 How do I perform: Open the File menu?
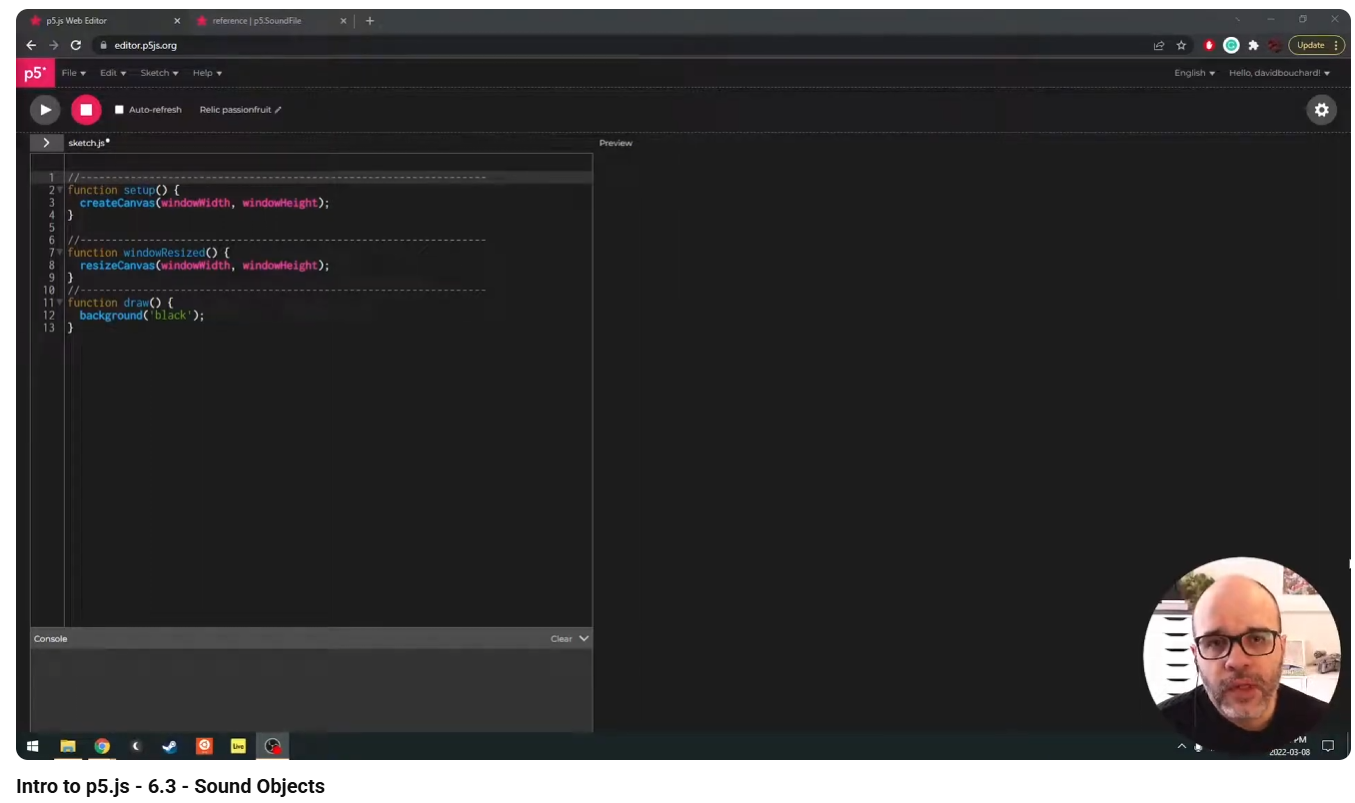(x=73, y=73)
